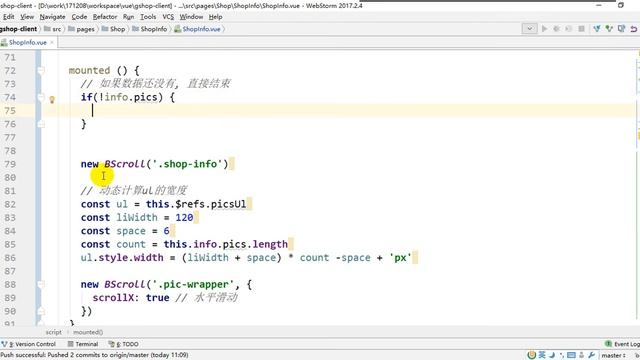Click the Run triangle in the toolbar
Screen dimensions: 640x360
tap(544, 29)
